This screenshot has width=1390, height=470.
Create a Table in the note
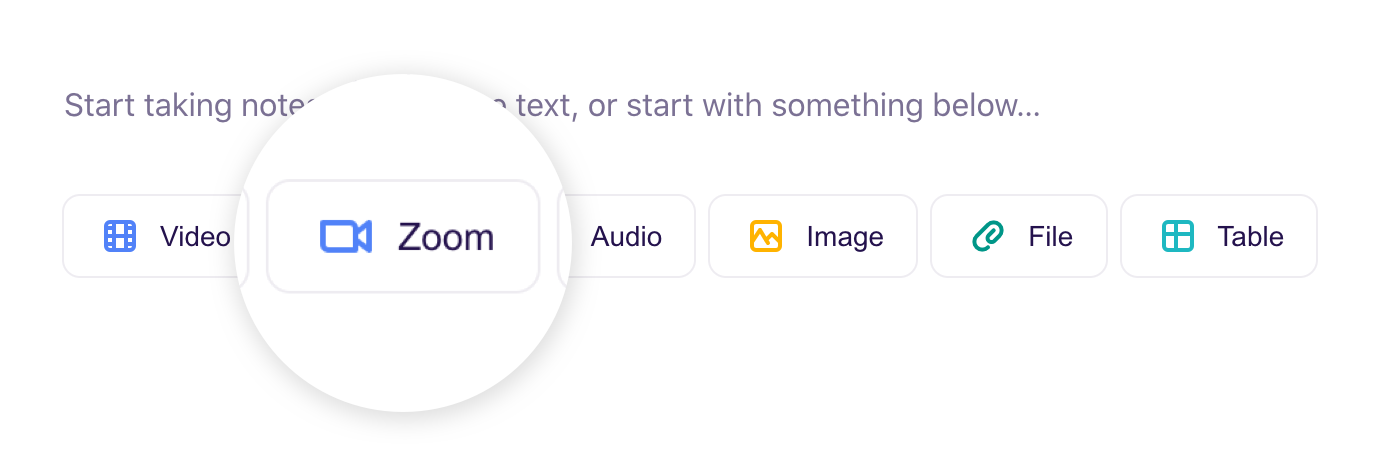pos(1219,236)
